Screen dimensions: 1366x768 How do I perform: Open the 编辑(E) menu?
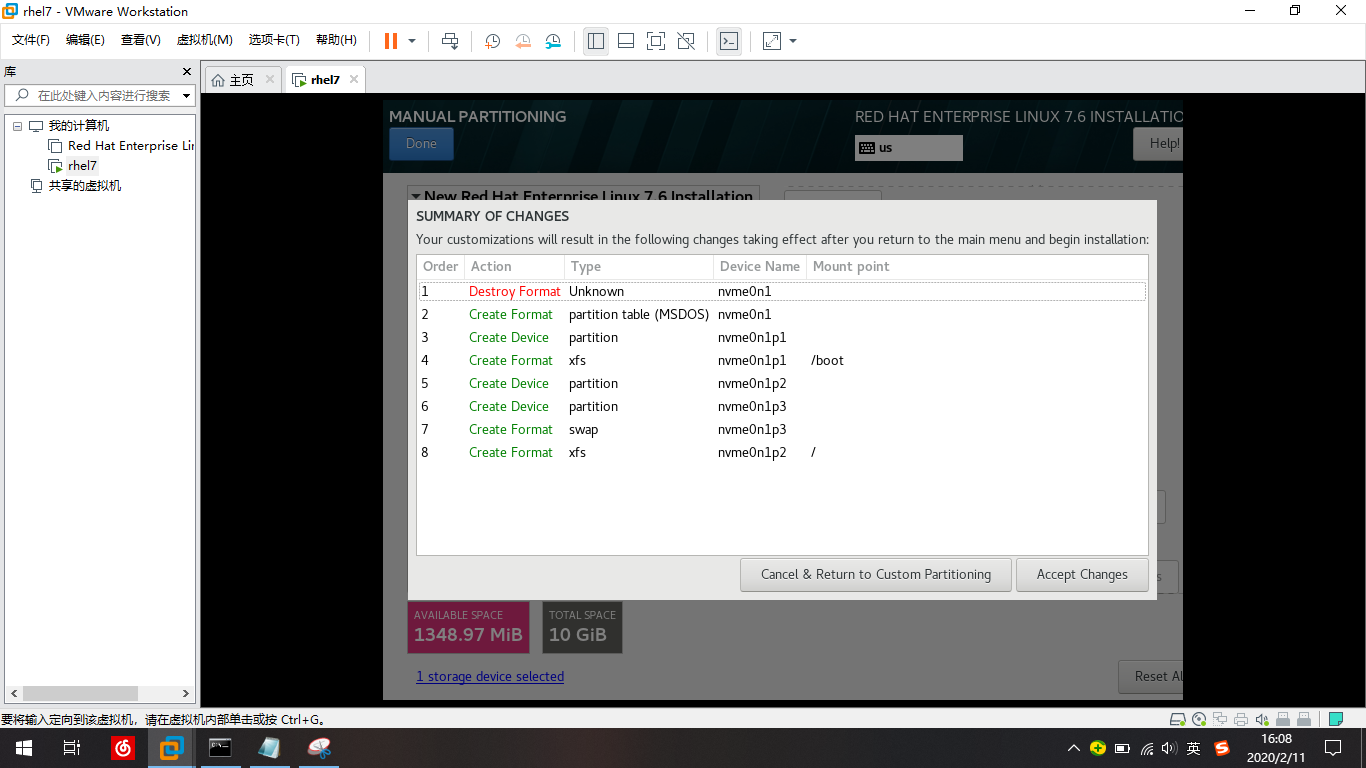coord(85,40)
